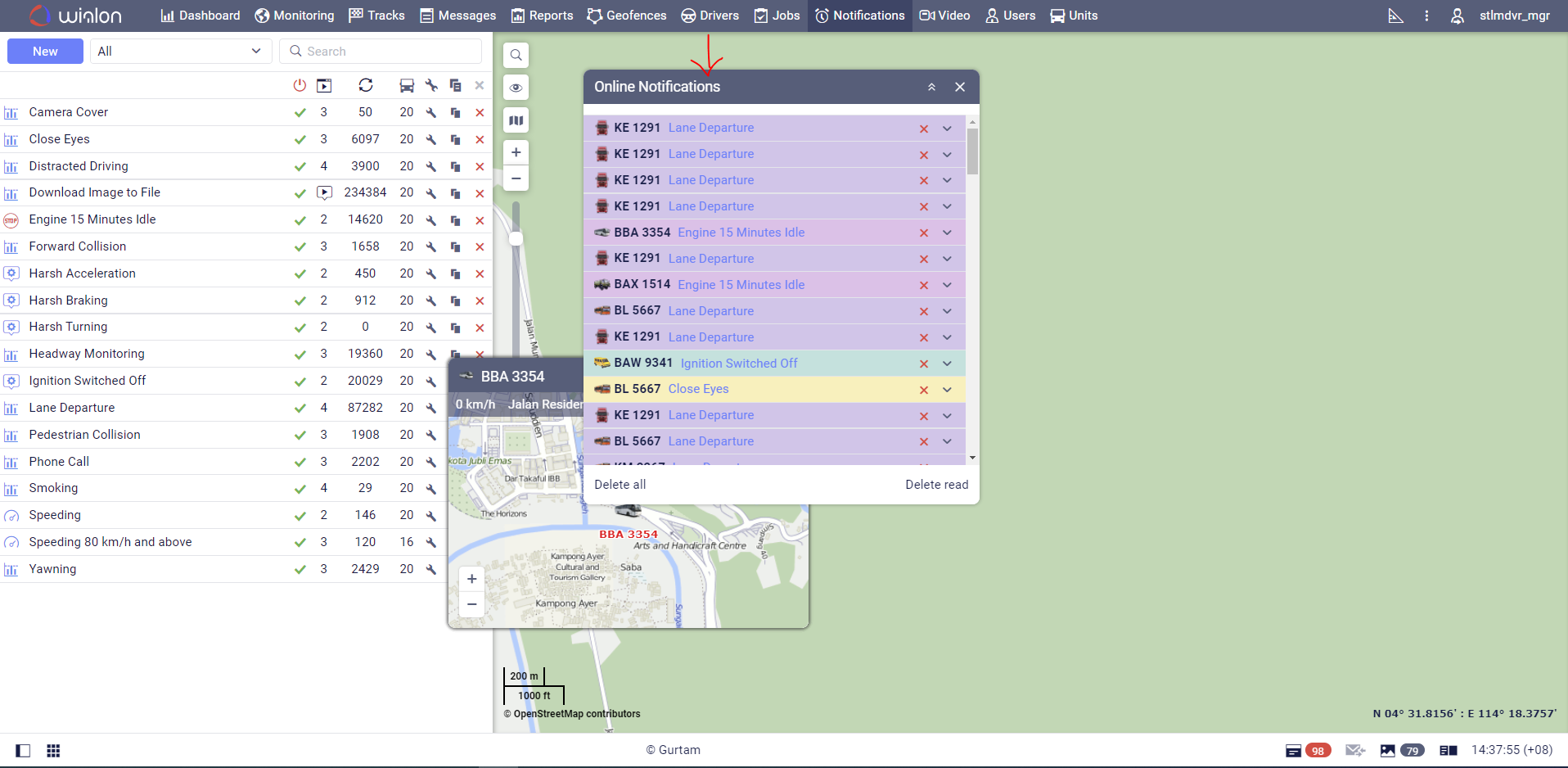Screen dimensions: 1568x768
Task: Expand the BL 5667 Close Eyes notification
Action: 947,390
